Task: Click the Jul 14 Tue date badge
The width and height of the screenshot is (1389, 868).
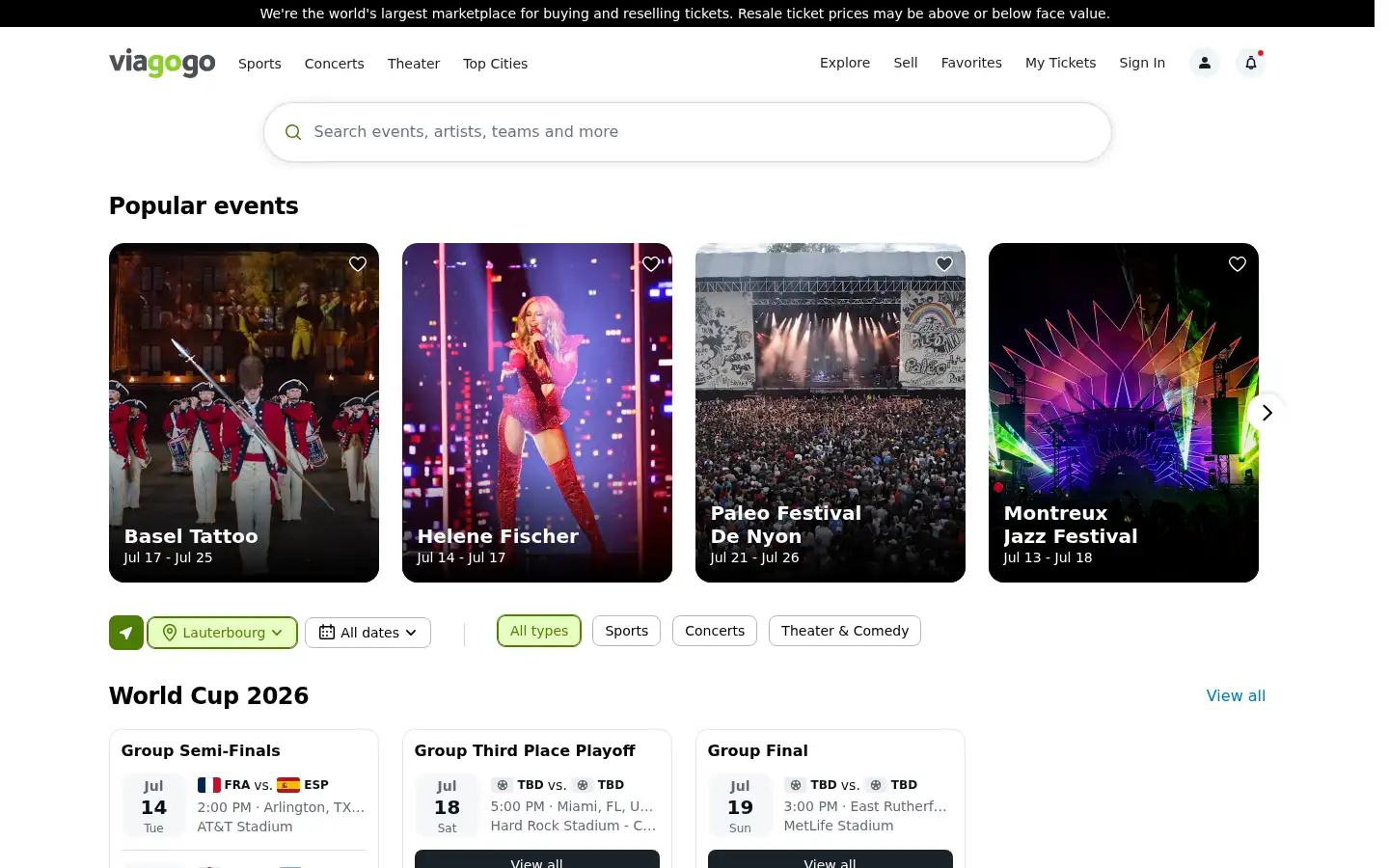Action: pos(153,806)
